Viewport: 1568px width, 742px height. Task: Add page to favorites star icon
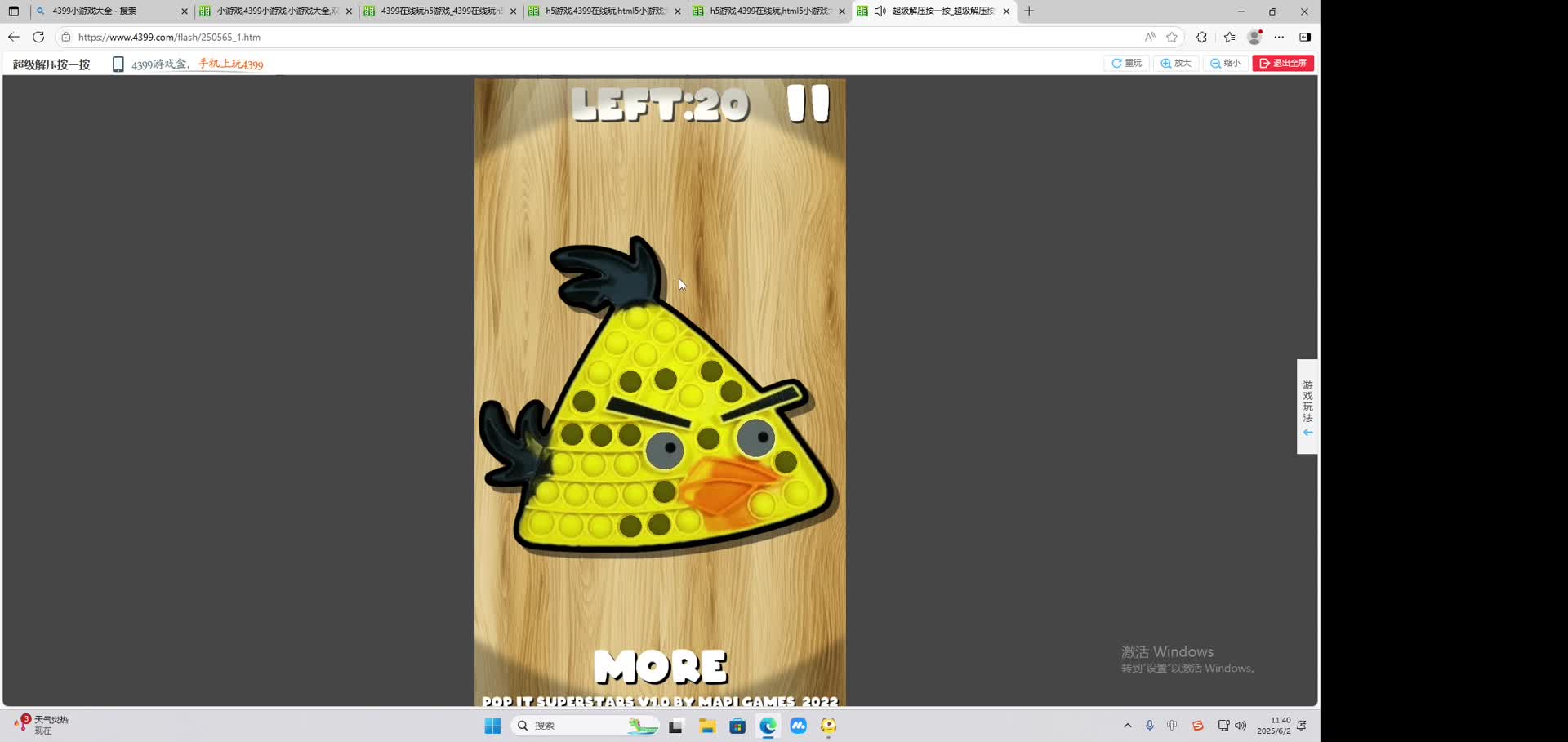click(1172, 37)
